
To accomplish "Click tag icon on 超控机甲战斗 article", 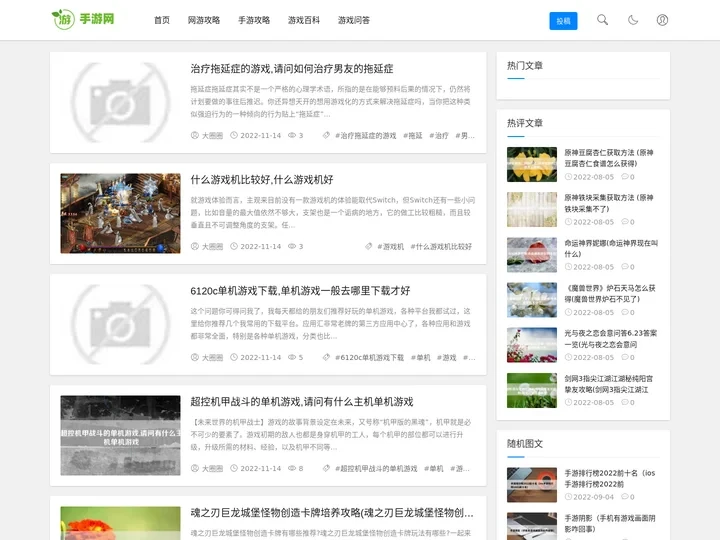I will coord(326,468).
